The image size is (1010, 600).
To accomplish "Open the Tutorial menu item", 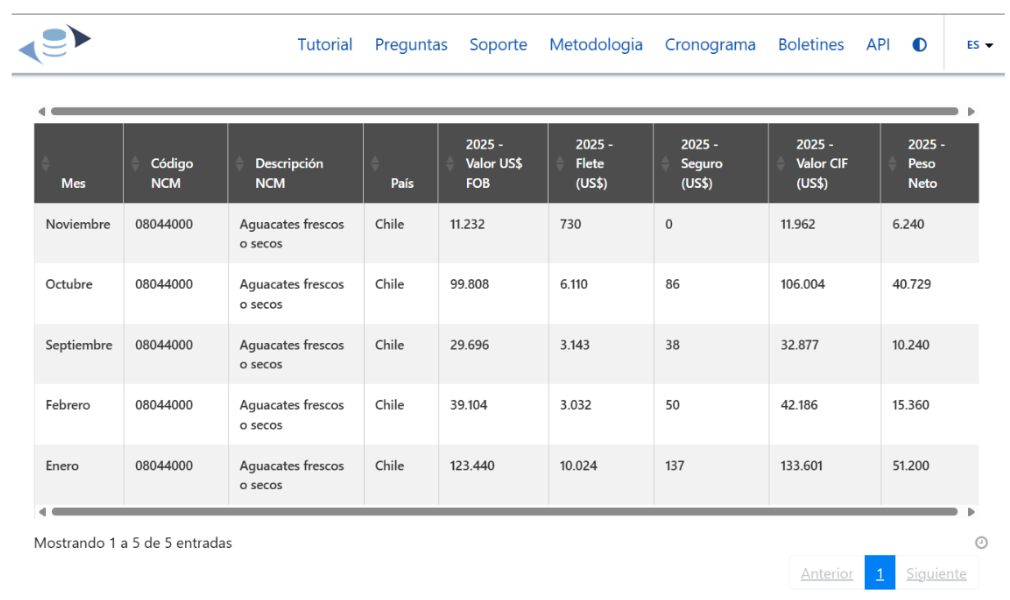I will [x=324, y=45].
